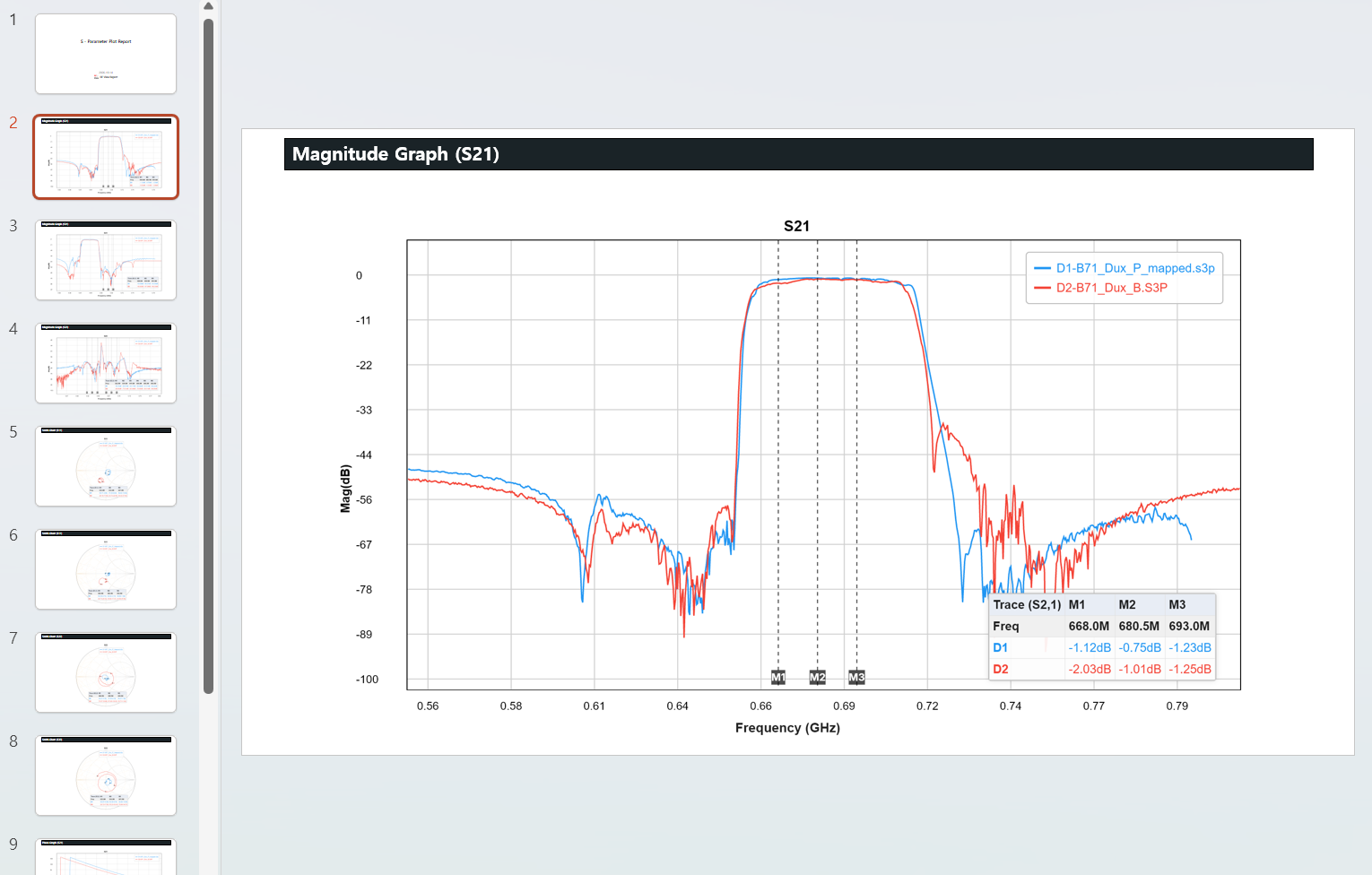Click the 0.69 x-axis tick label
The height and width of the screenshot is (875, 1372).
(844, 706)
